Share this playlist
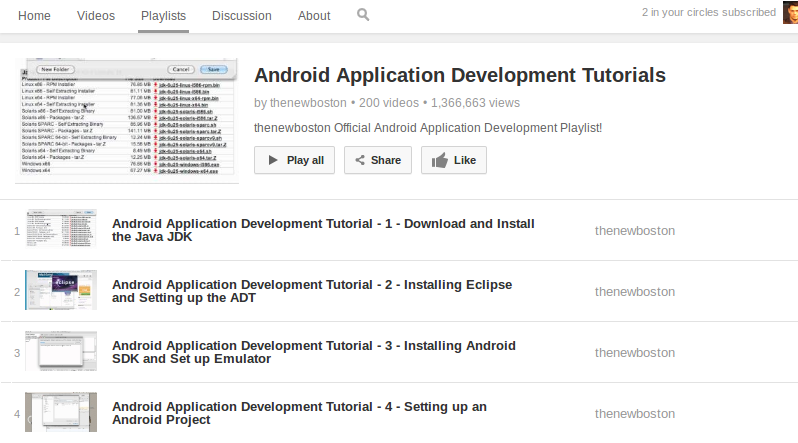This screenshot has height=443, width=798. pyautogui.click(x=378, y=160)
